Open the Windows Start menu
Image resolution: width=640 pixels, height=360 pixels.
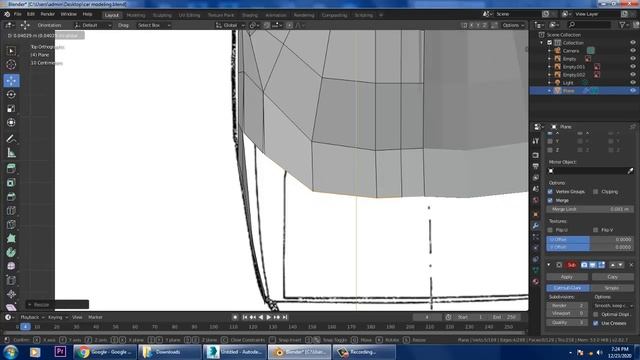11,352
